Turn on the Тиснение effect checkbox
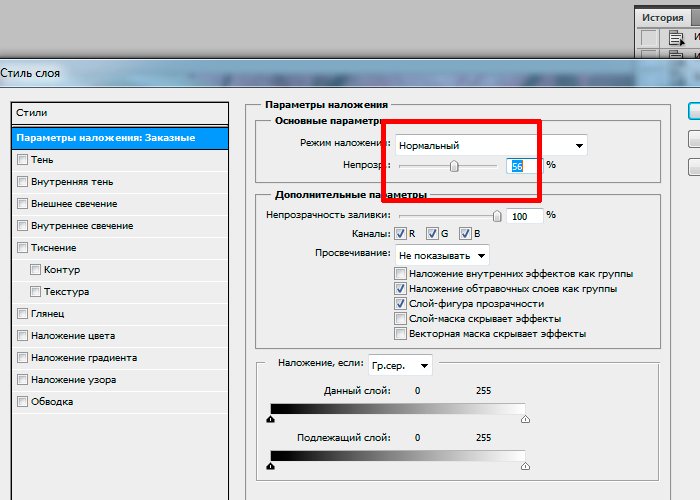The height and width of the screenshot is (500, 700). coord(22,248)
